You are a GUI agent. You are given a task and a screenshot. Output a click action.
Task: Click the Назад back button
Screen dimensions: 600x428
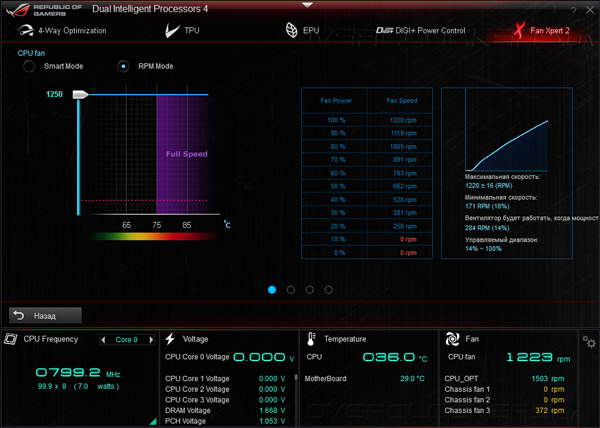(45, 316)
